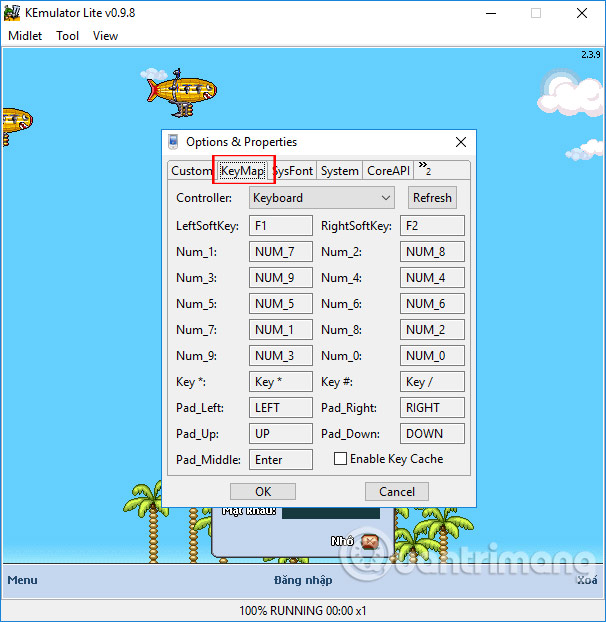Click the Num_8 field showing NUM_2
The image size is (606, 622).
click(432, 330)
